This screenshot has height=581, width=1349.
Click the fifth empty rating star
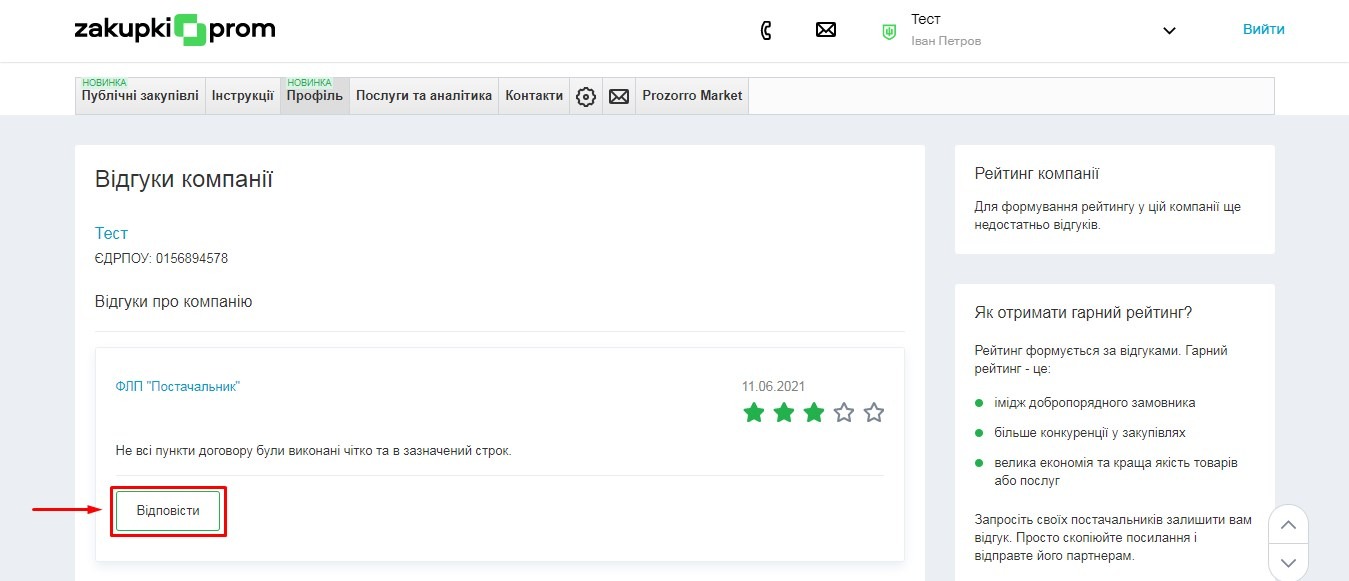coord(874,412)
